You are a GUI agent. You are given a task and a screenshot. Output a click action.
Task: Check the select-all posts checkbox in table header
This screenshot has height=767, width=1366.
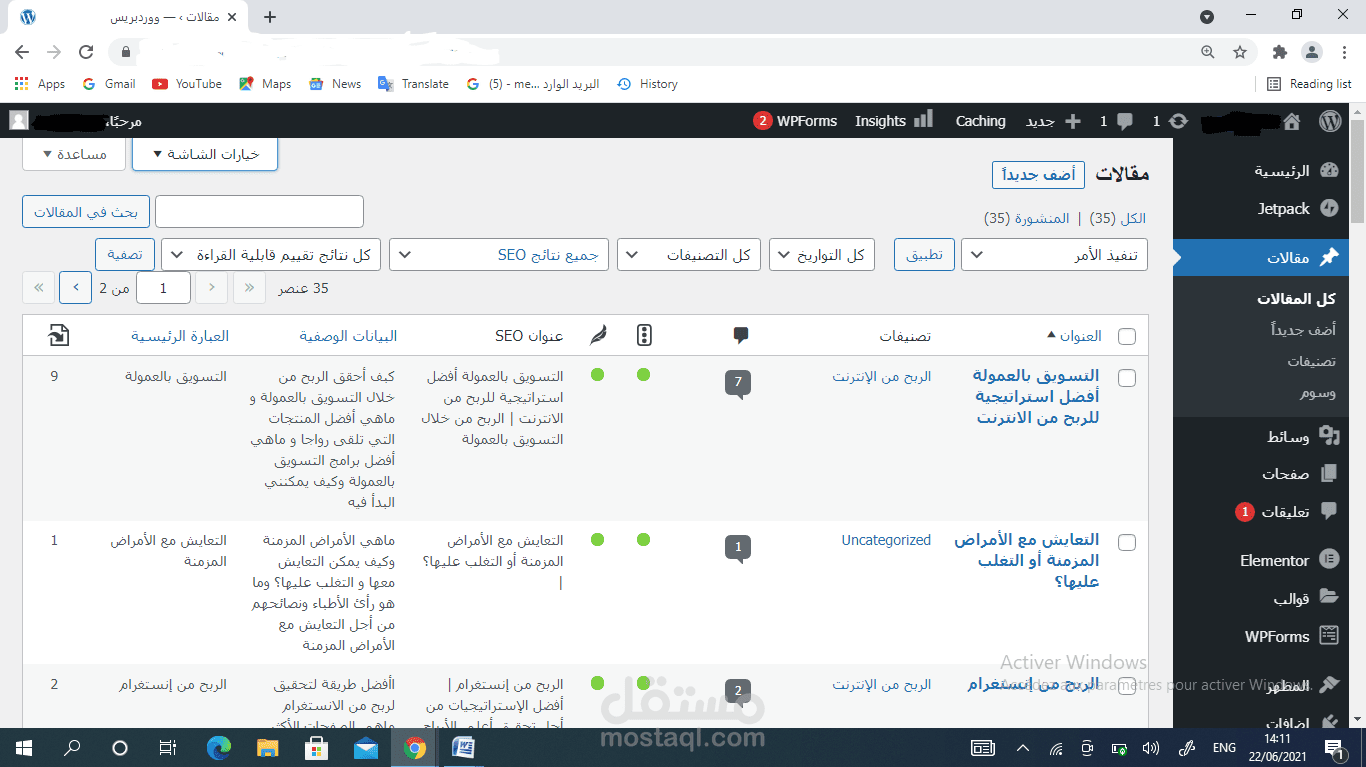pos(1127,337)
